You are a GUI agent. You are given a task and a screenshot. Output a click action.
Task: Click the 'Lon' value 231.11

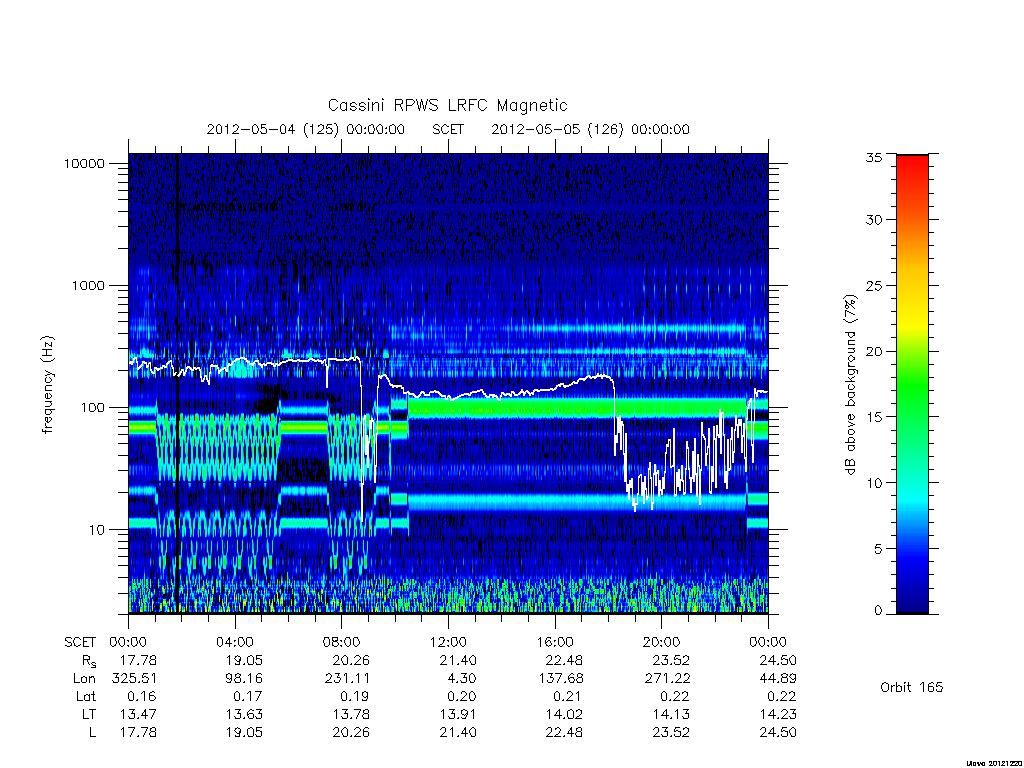(347, 679)
